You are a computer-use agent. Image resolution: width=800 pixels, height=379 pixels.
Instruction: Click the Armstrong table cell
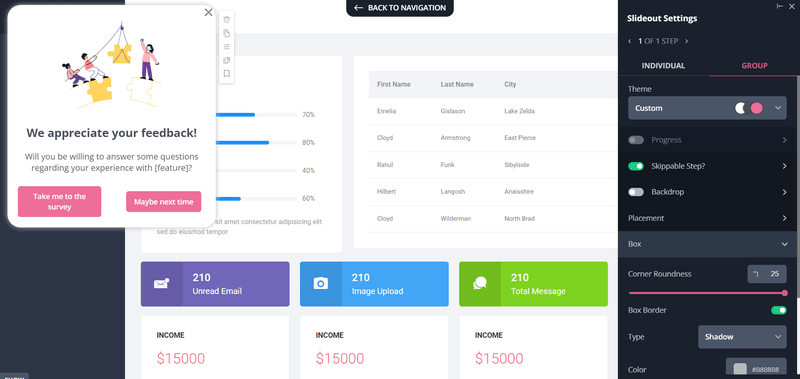(x=456, y=138)
